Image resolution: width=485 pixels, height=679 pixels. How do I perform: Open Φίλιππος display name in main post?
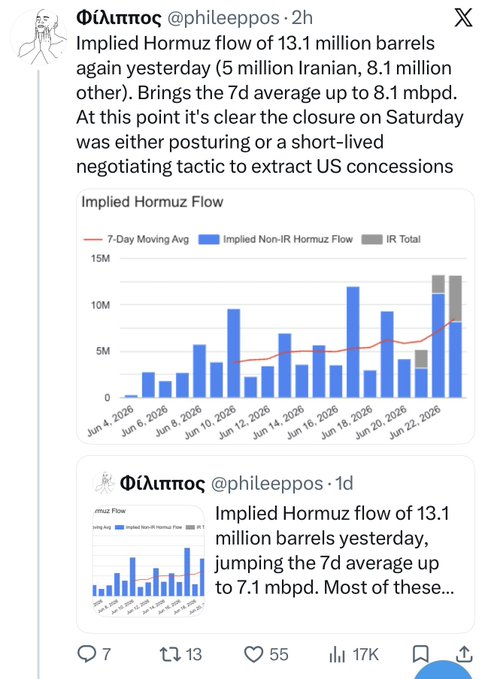[x=118, y=18]
